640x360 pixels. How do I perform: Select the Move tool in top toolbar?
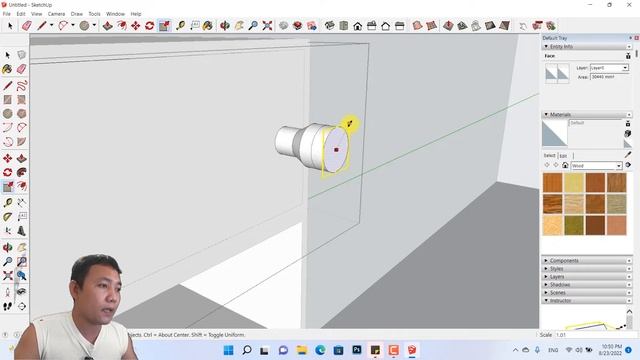coord(136,26)
